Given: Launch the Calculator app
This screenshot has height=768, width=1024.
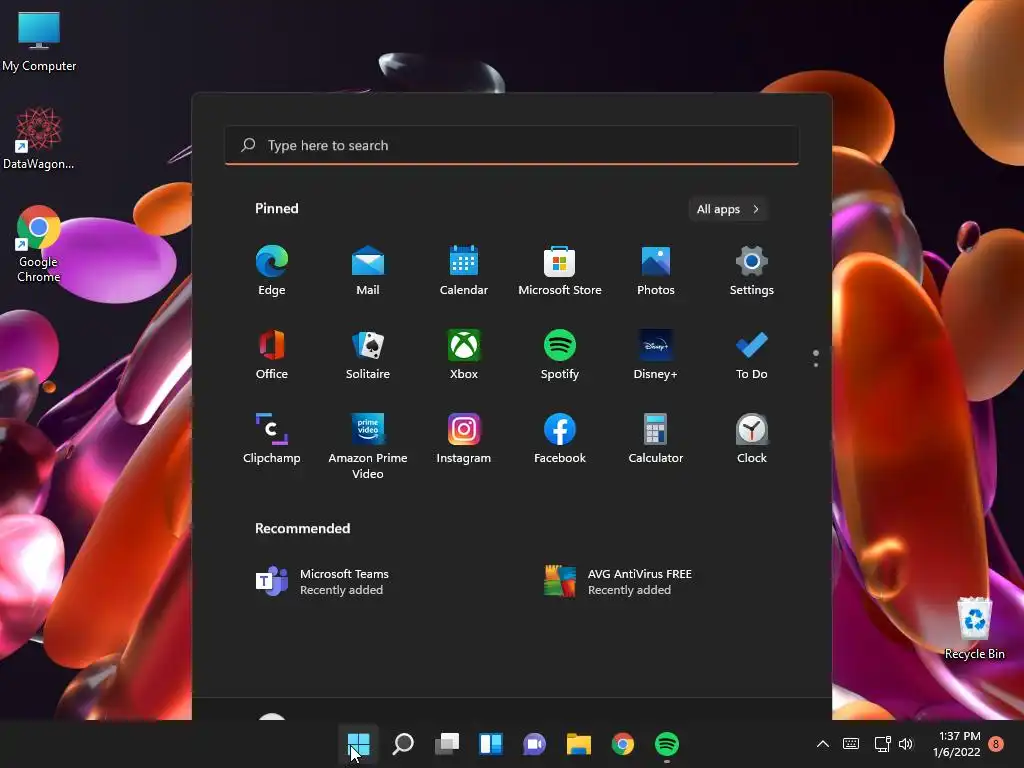Looking at the screenshot, I should point(656,439).
